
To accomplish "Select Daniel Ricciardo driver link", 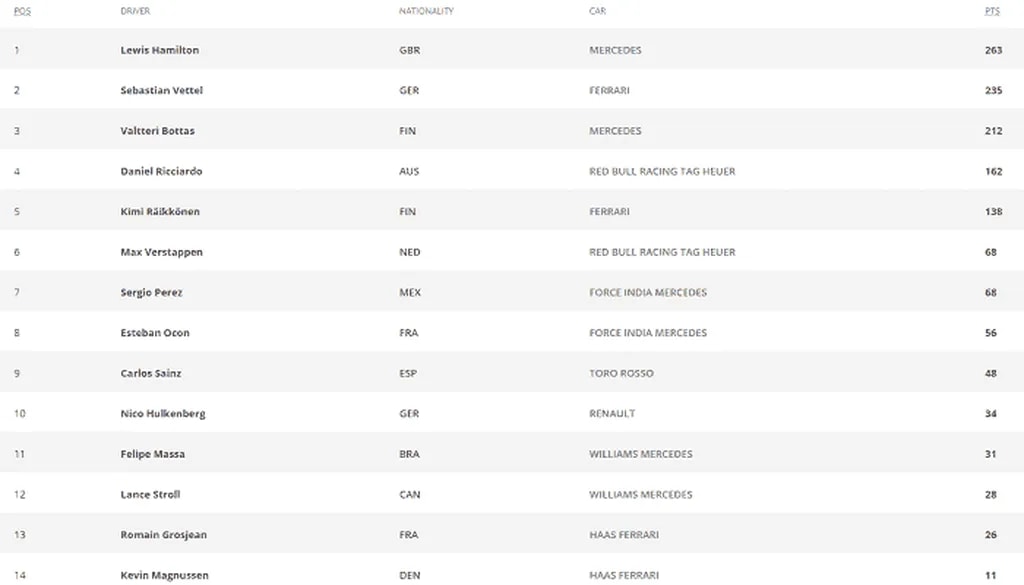I will tap(161, 171).
